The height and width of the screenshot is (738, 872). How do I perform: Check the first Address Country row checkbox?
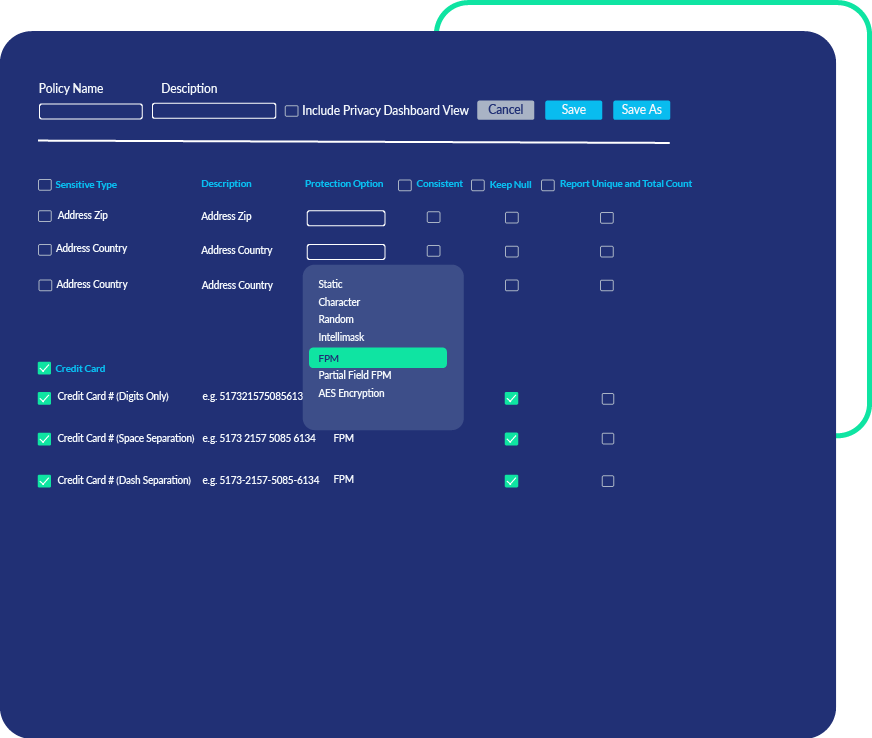44,250
